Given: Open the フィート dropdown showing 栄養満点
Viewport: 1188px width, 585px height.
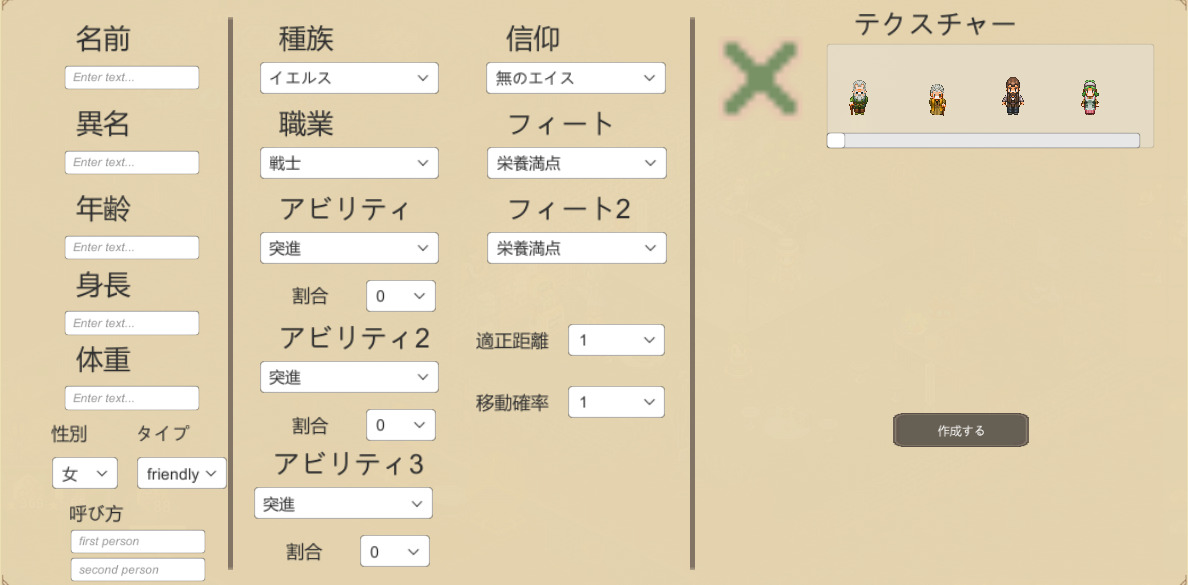Looking at the screenshot, I should [x=577, y=163].
